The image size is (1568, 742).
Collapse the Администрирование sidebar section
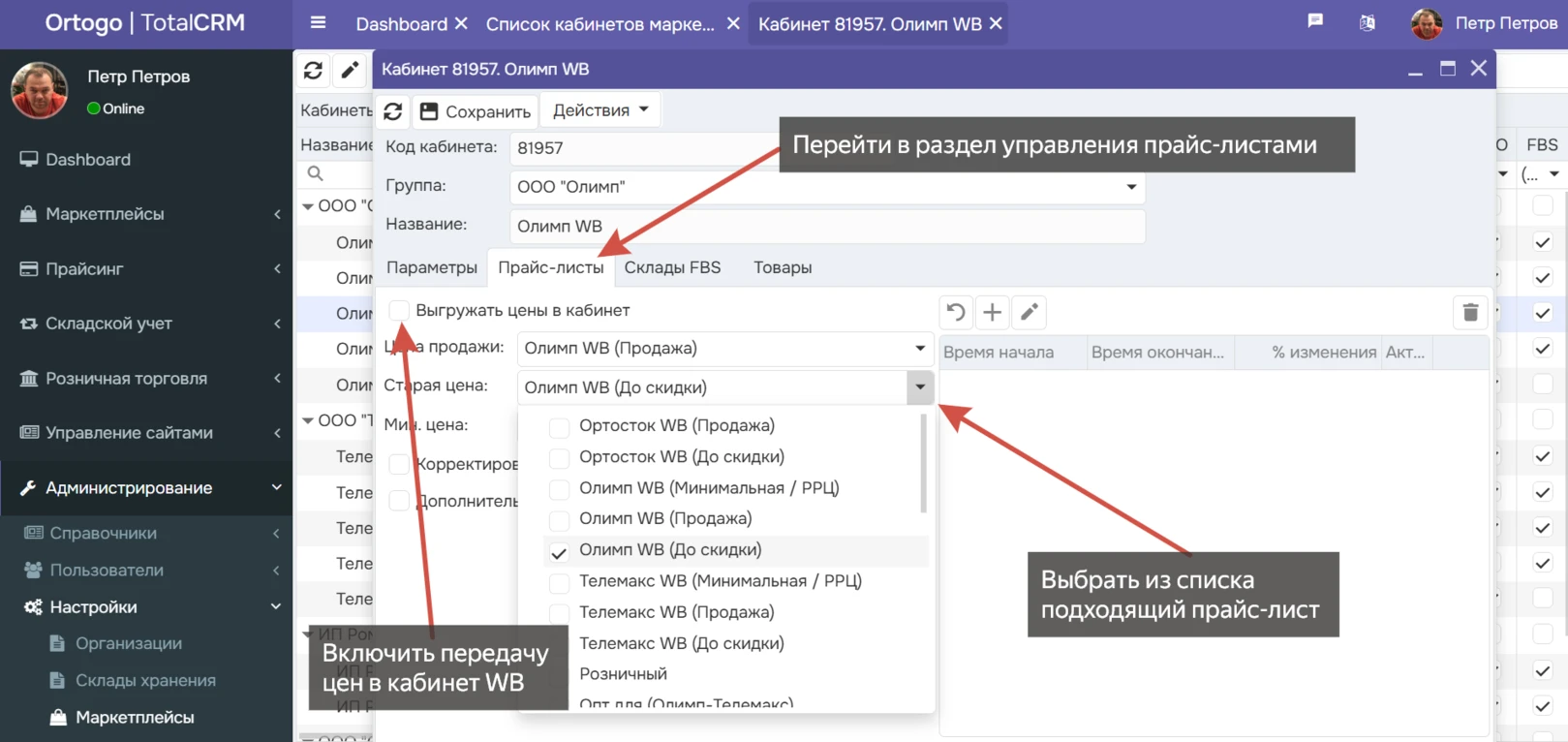click(x=145, y=487)
